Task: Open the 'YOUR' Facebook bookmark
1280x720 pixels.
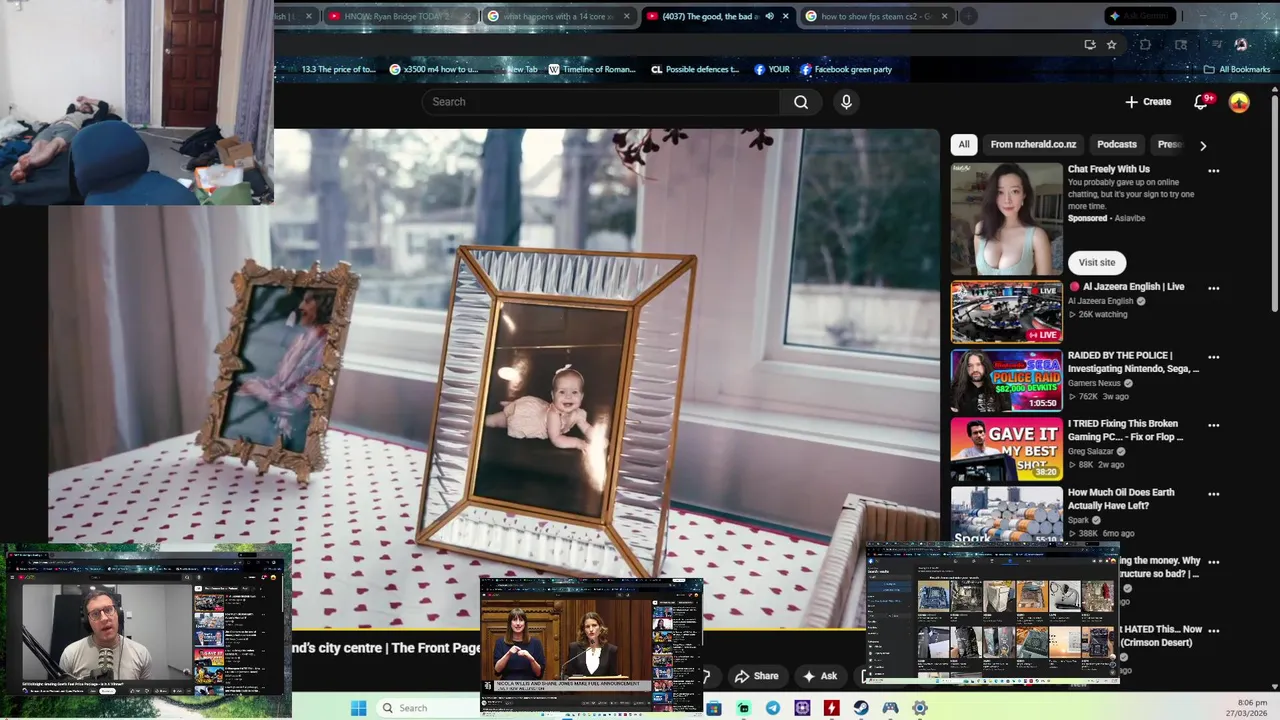Action: coord(772,69)
